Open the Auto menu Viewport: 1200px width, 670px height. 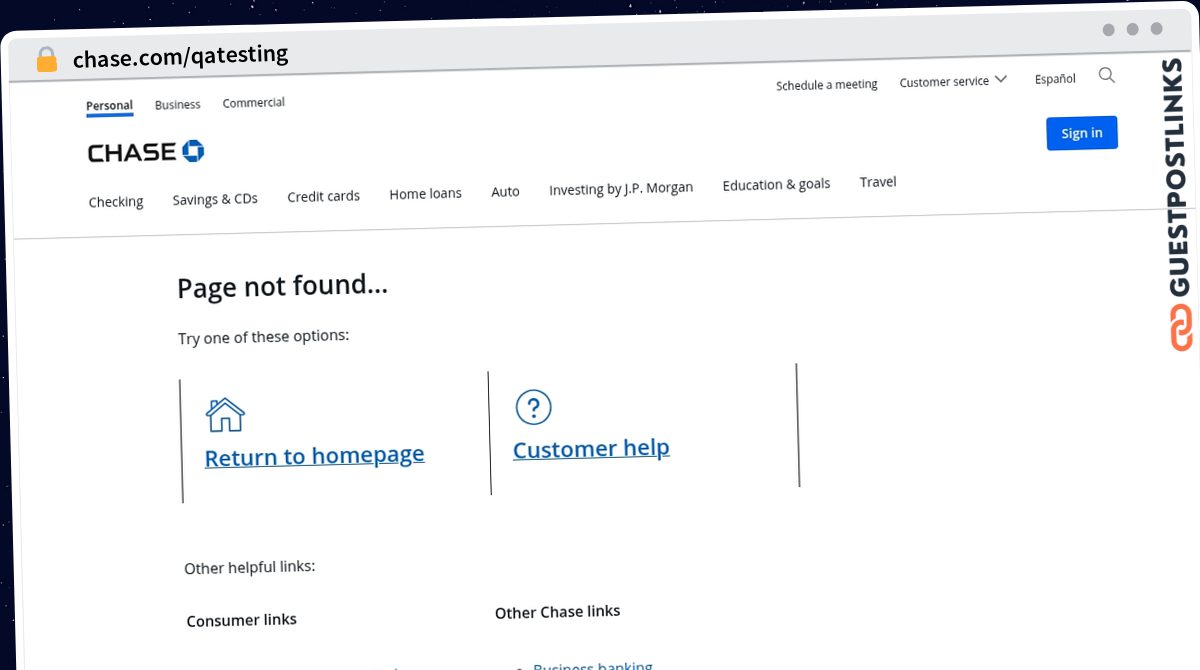click(x=505, y=191)
